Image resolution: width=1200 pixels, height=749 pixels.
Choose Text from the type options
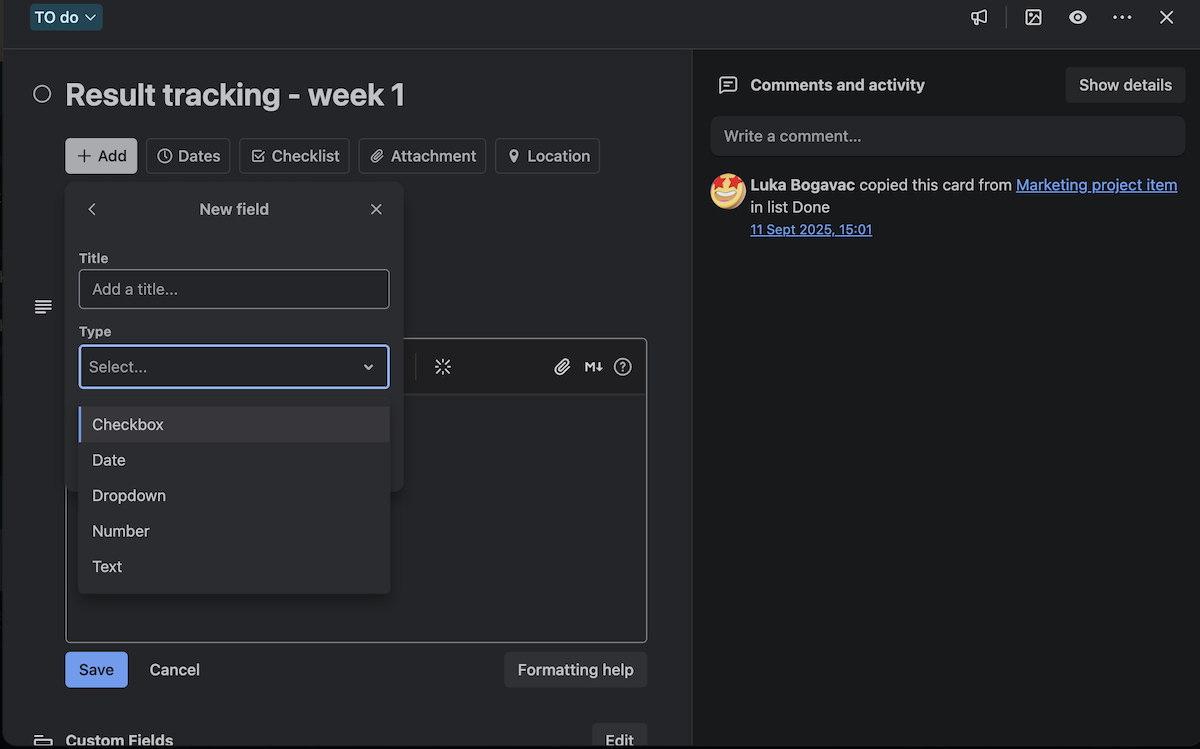point(106,566)
